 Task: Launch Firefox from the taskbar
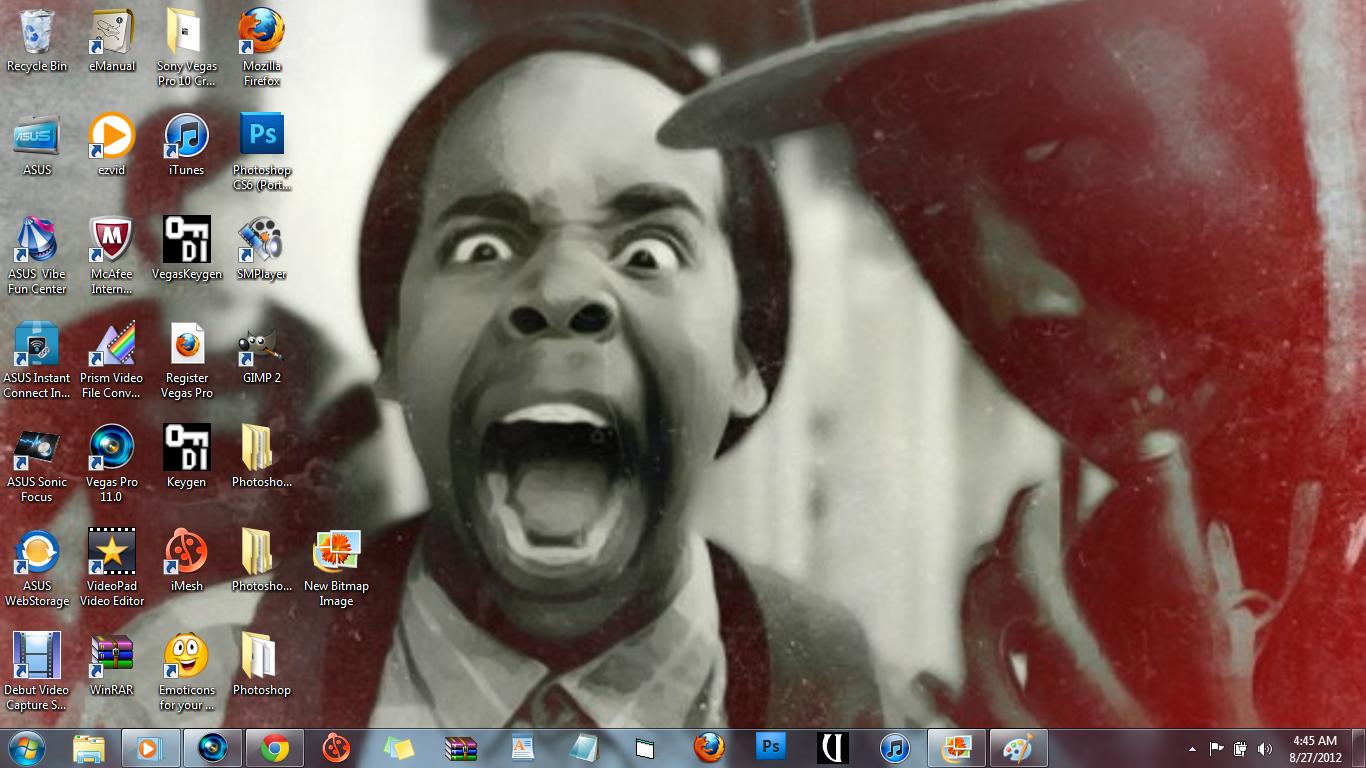[709, 748]
